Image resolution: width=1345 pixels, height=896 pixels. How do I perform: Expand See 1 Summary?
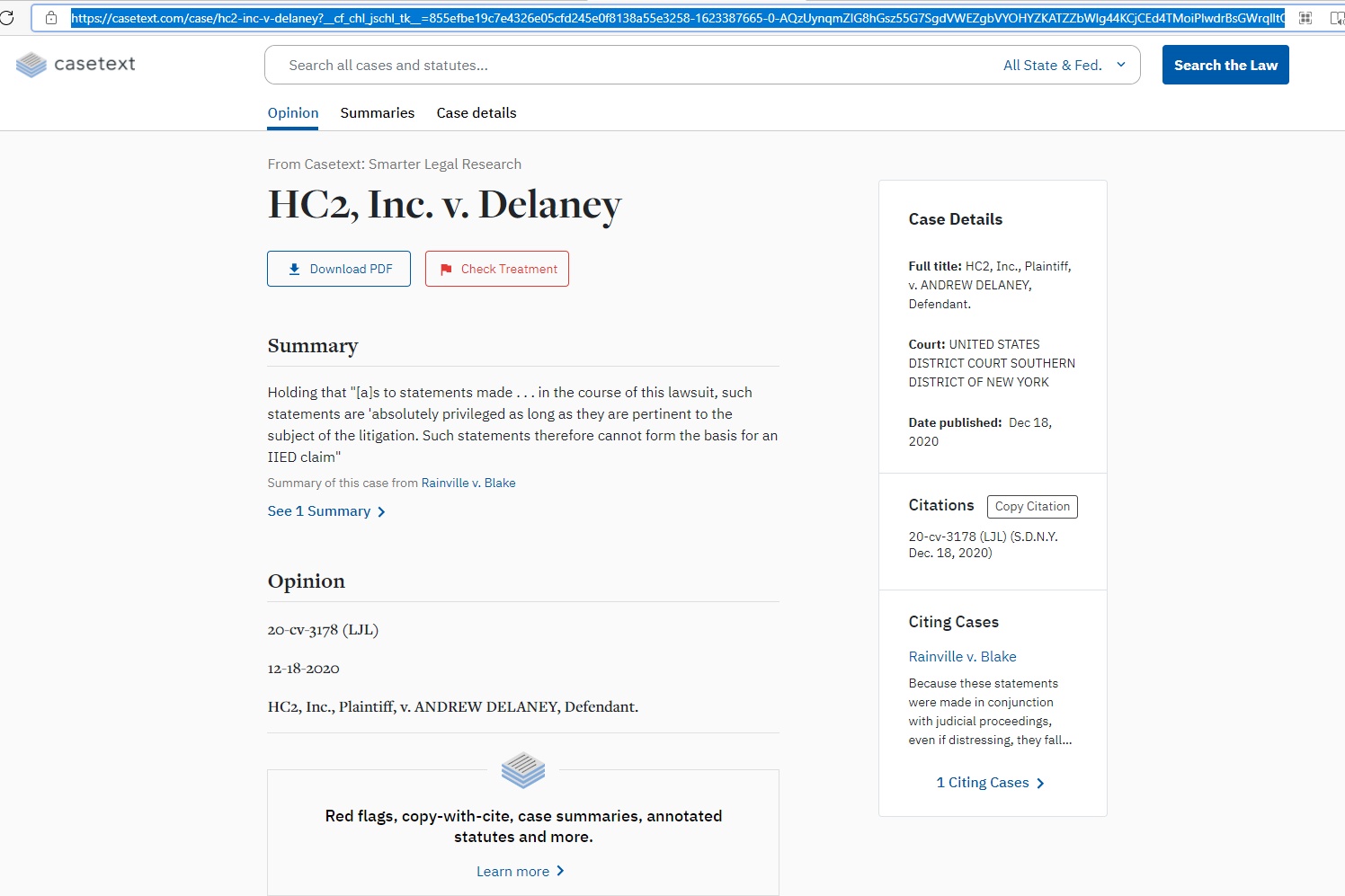point(325,511)
